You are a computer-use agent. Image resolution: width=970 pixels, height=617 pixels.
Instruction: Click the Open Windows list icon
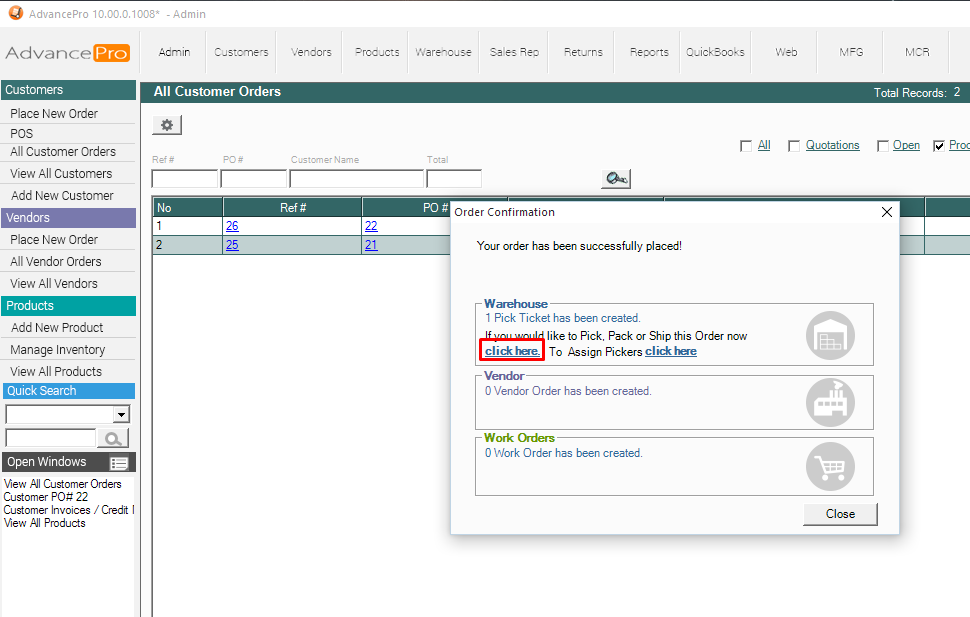pos(119,463)
